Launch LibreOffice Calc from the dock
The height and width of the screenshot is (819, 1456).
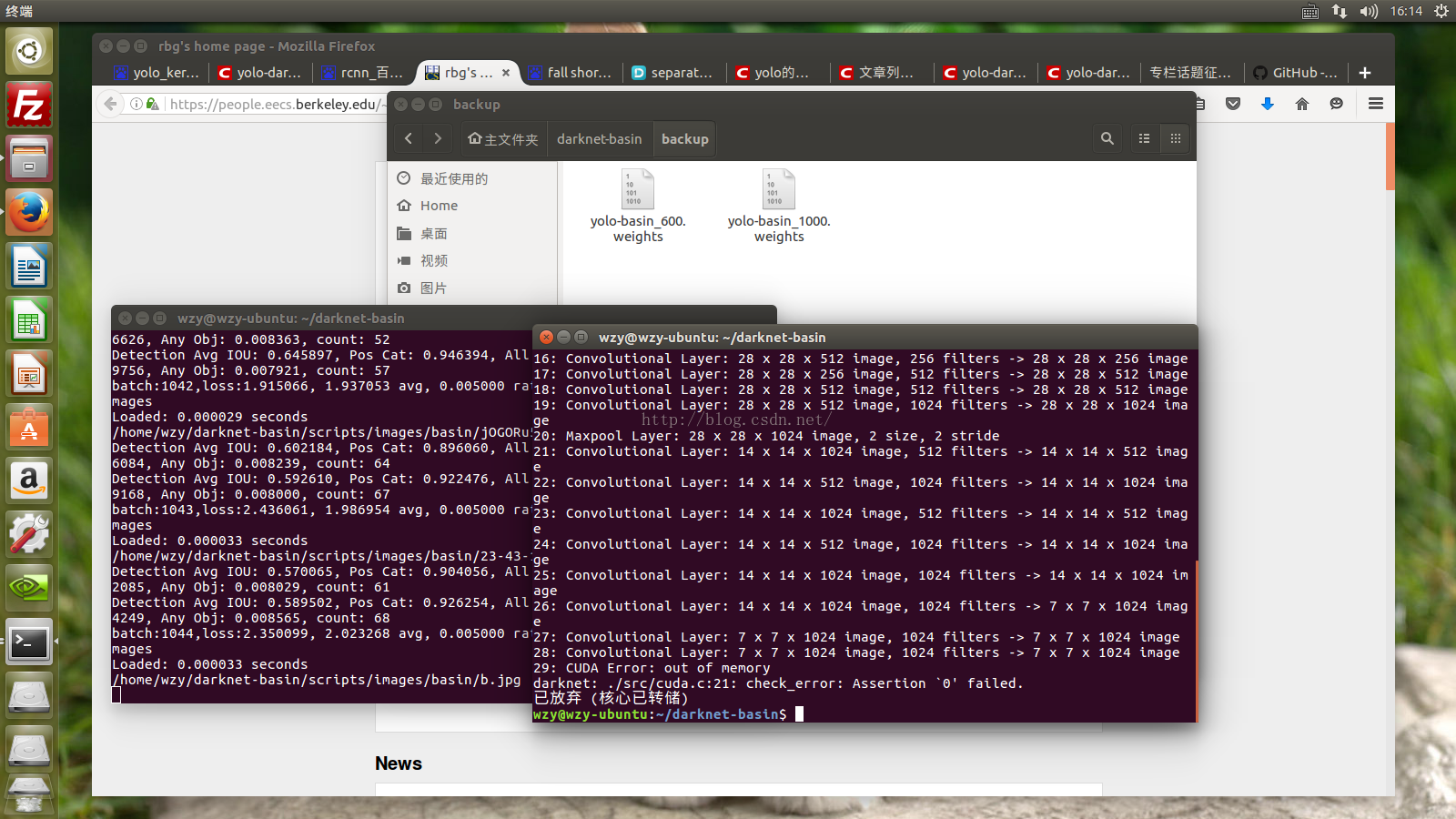pyautogui.click(x=29, y=319)
